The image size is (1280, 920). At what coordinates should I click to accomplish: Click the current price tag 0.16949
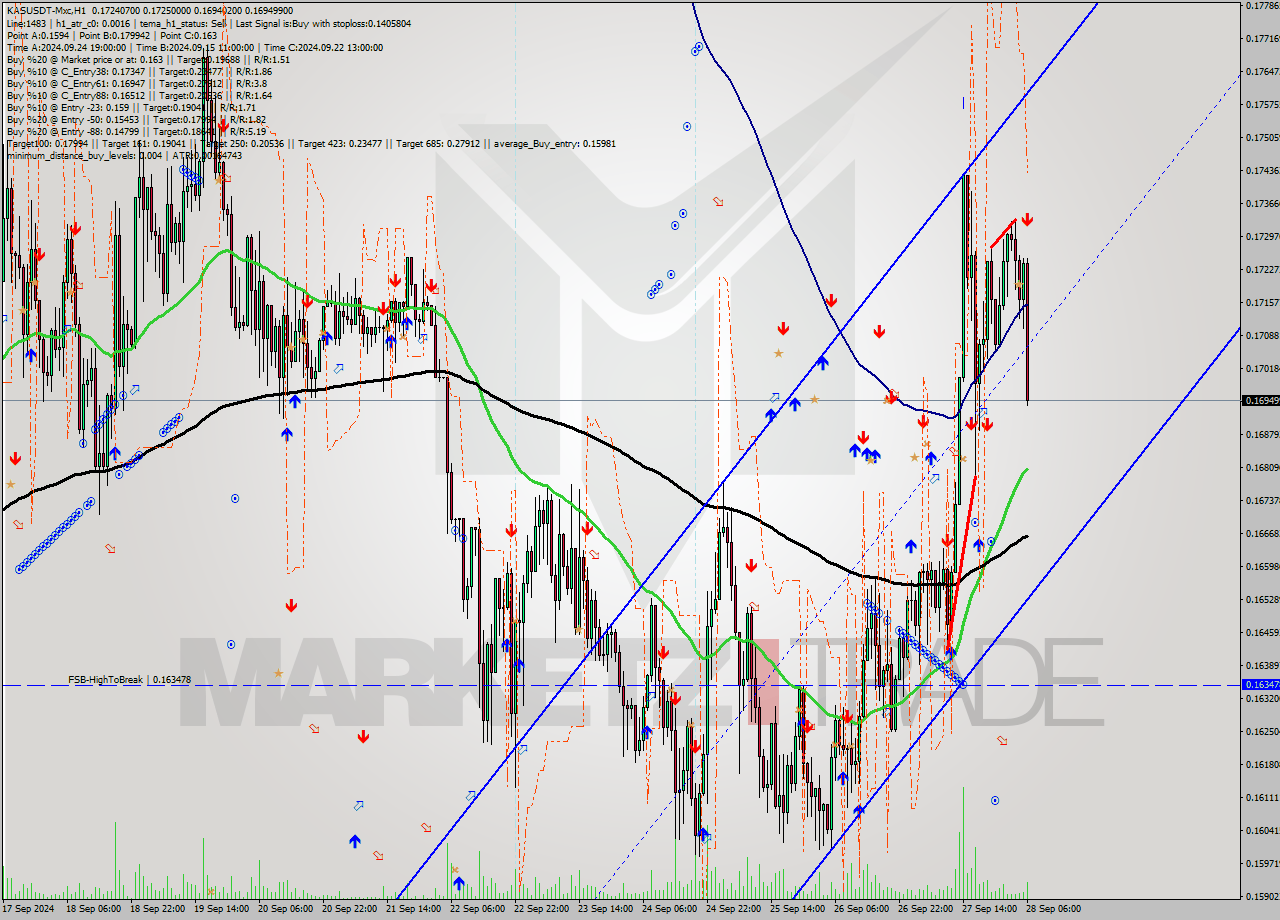point(1260,400)
